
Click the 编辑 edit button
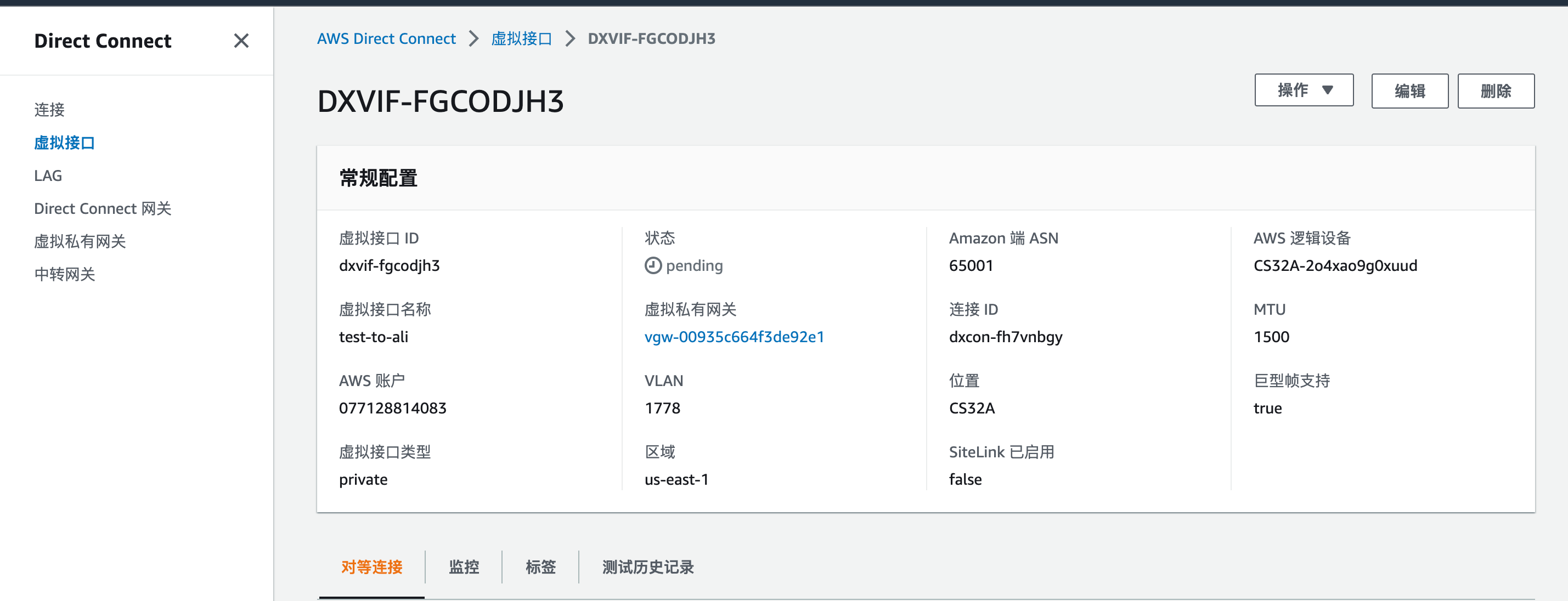click(1409, 91)
